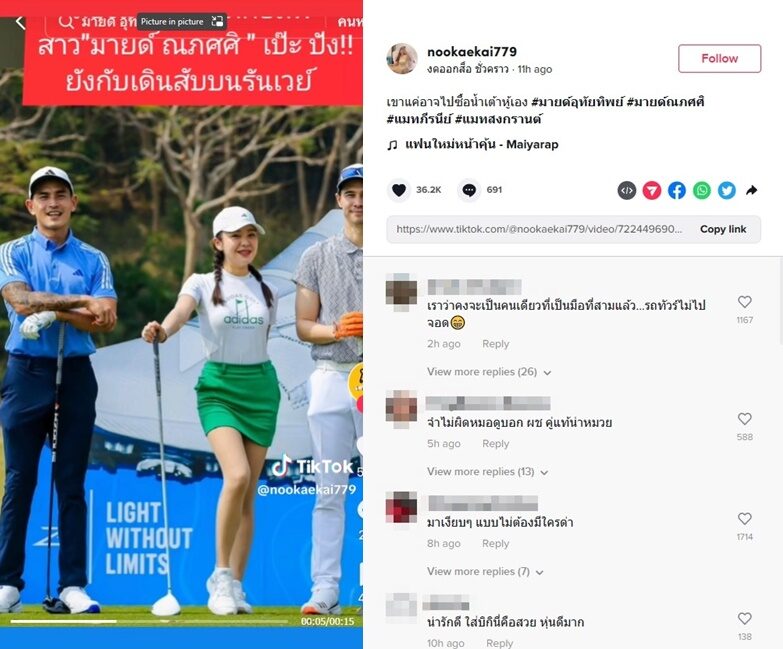
Task: Share video via WhatsApp icon
Action: 702,190
